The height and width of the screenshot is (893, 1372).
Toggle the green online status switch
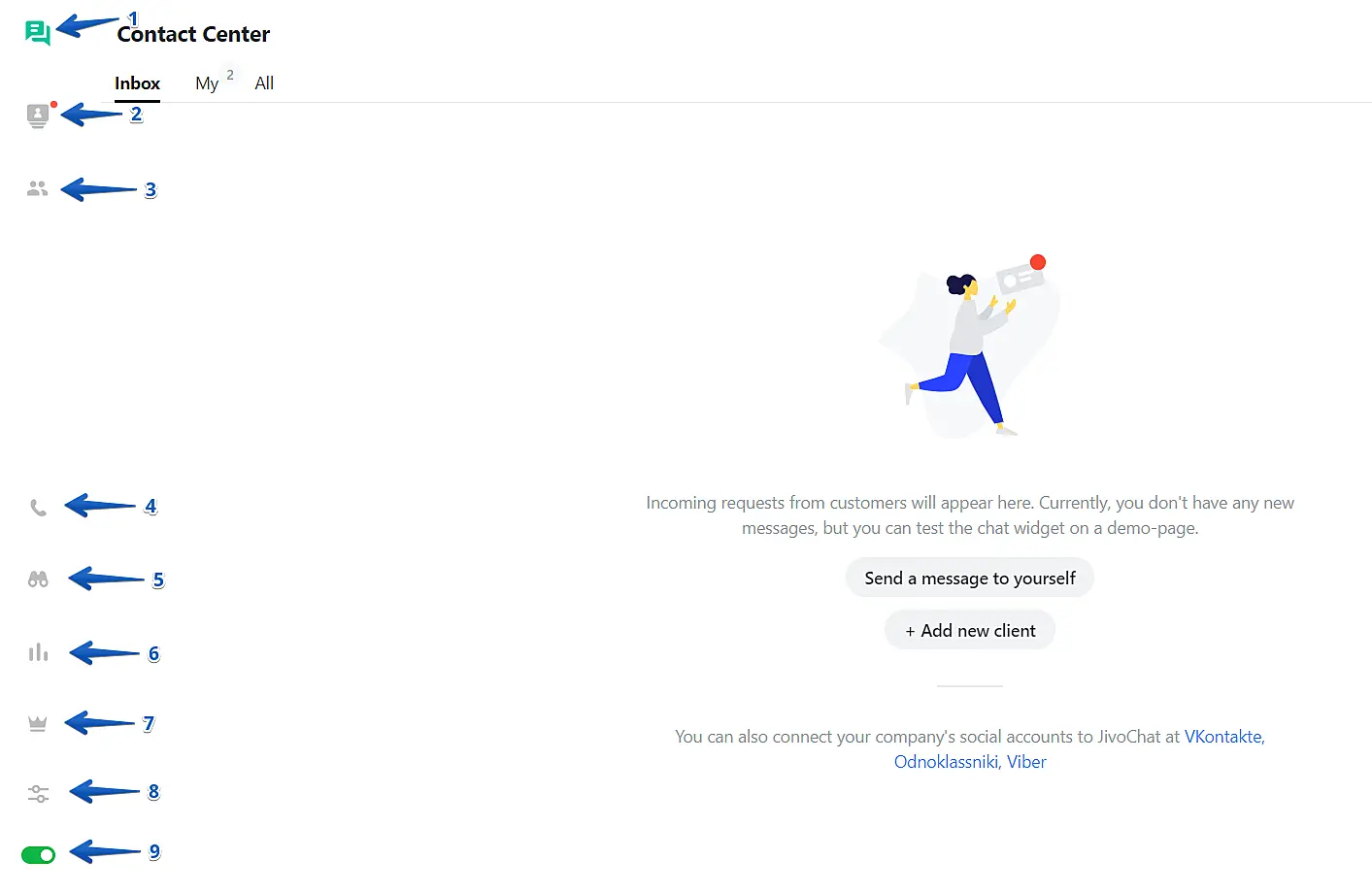(x=38, y=855)
